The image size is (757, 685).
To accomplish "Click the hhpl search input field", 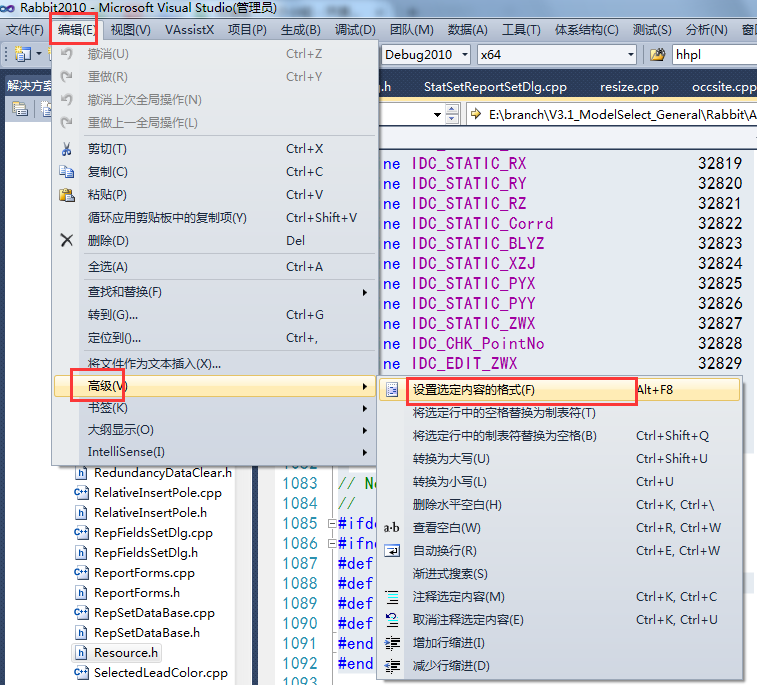I will coord(715,55).
